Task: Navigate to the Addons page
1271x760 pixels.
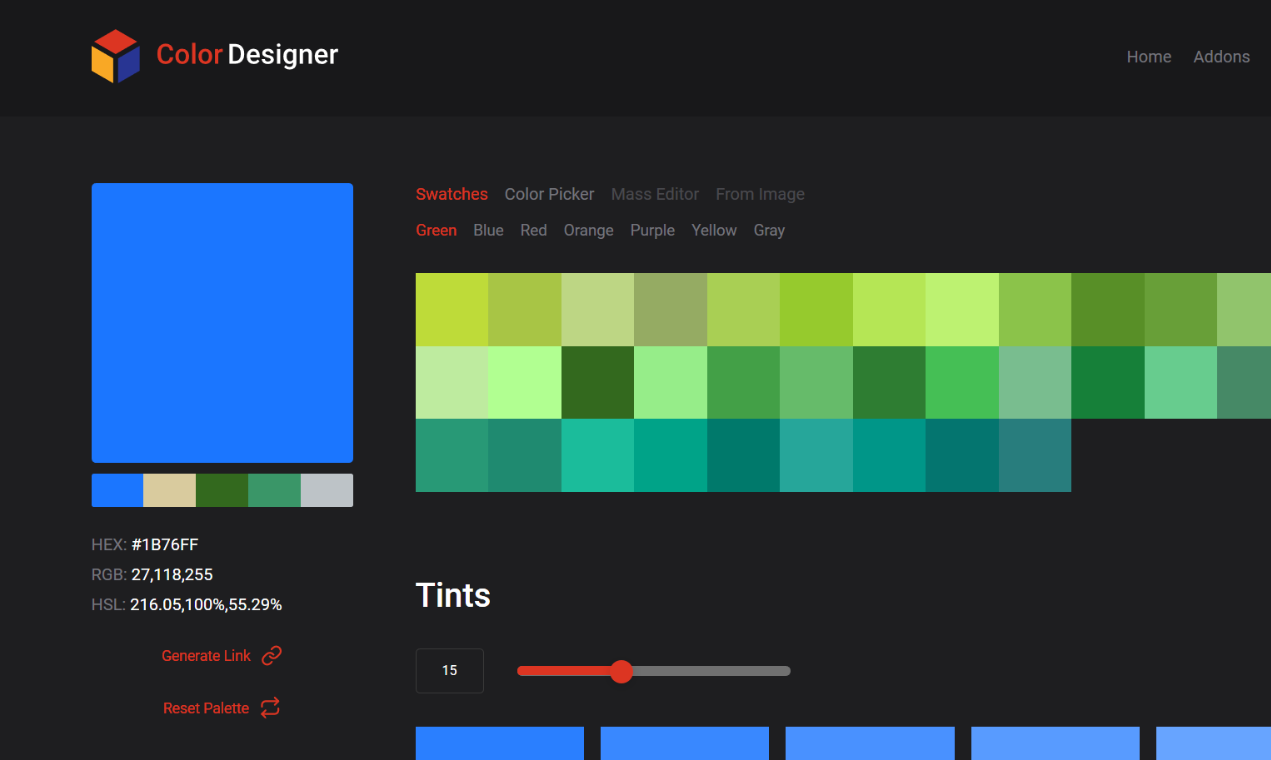Action: click(1221, 57)
